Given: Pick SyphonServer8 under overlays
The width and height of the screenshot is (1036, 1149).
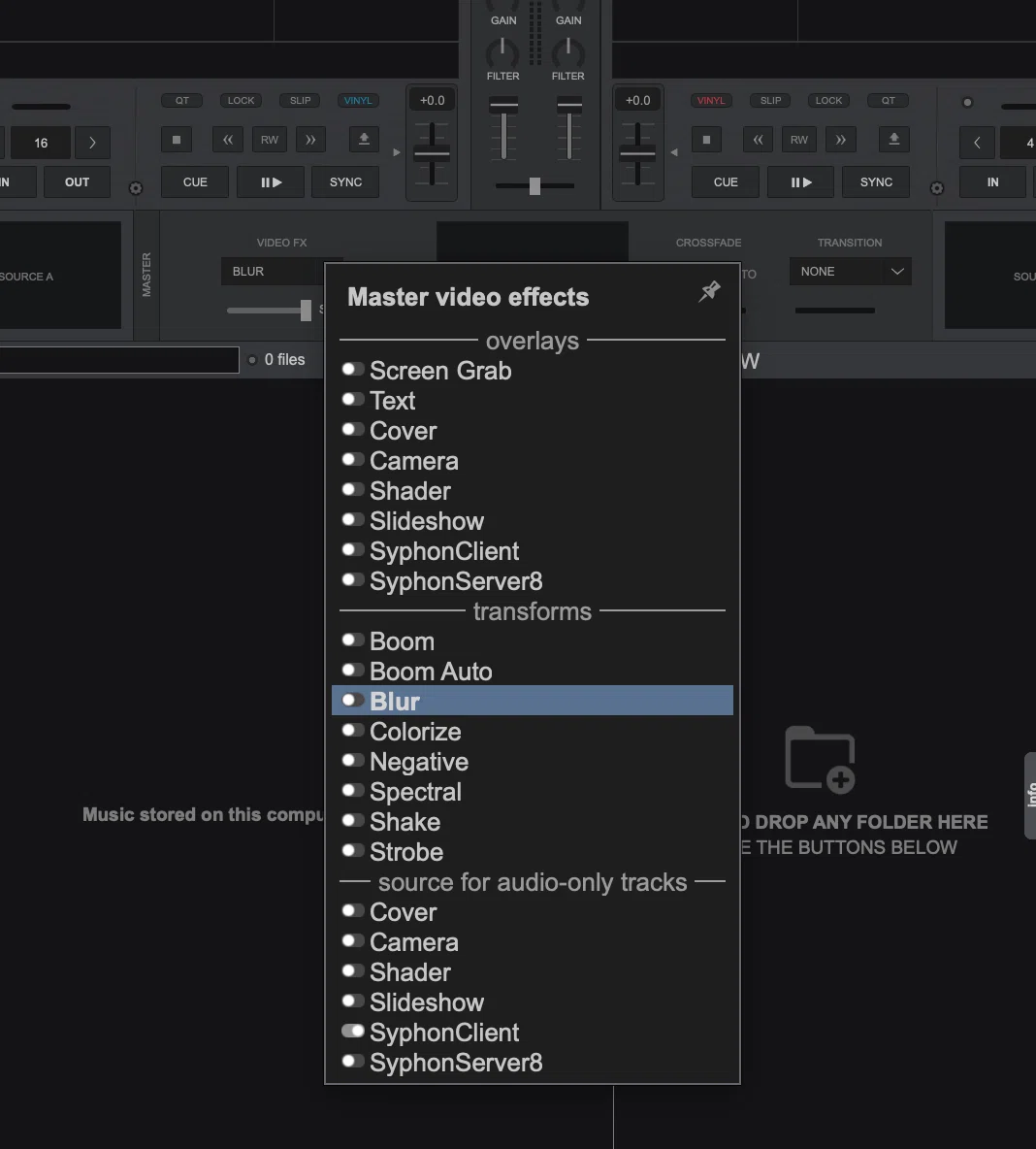Looking at the screenshot, I should click(x=533, y=581).
